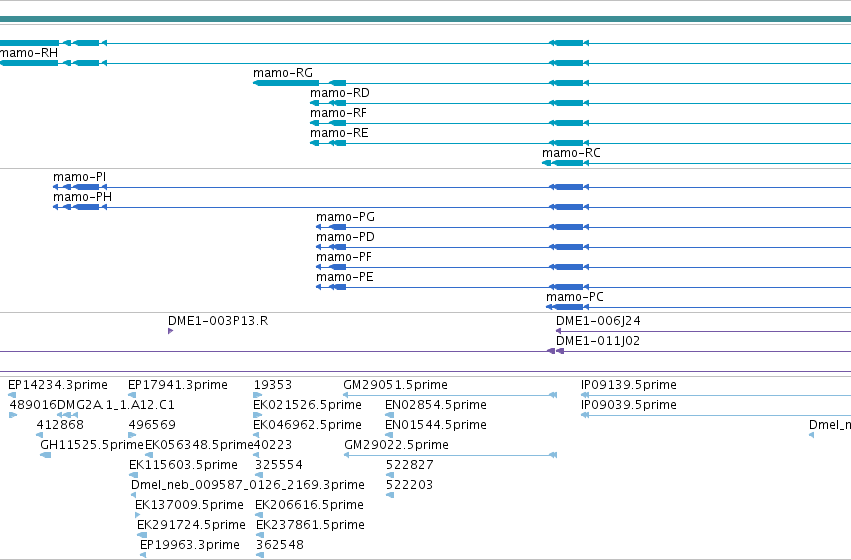851x560 pixels.
Task: Click EST EK137009.5prime
Action: click(189, 505)
